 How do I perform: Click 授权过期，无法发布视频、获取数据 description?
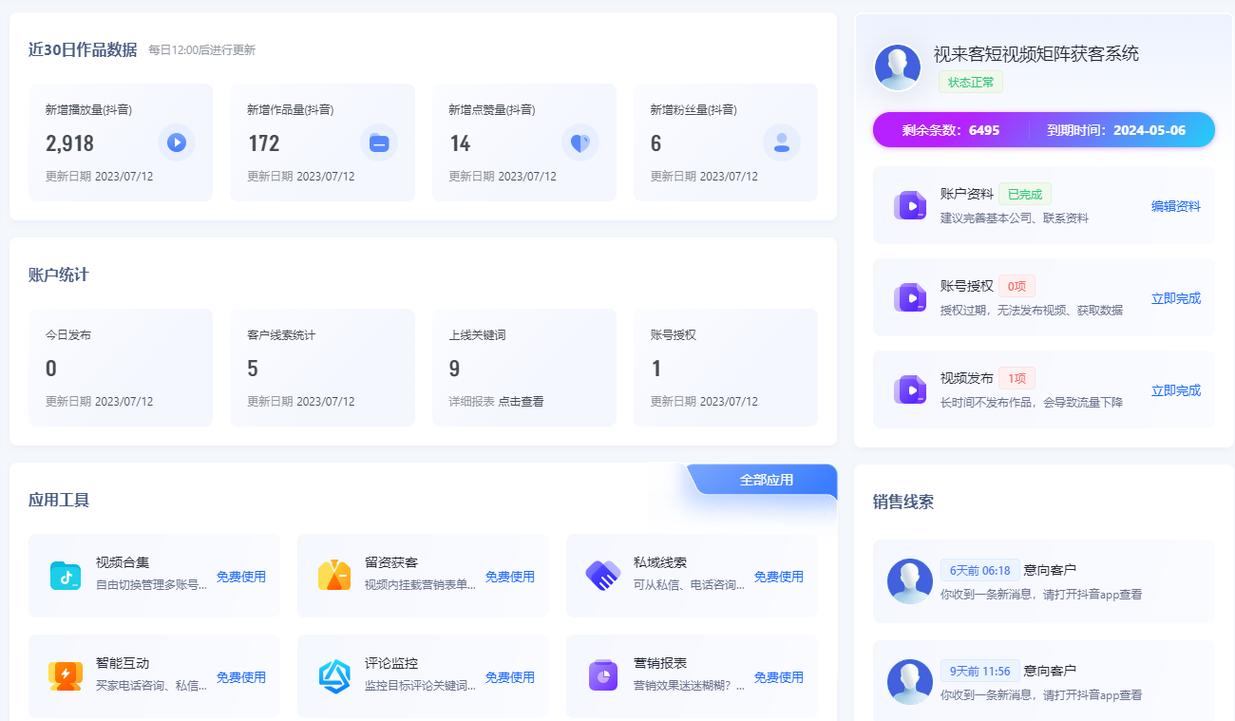[1031, 310]
